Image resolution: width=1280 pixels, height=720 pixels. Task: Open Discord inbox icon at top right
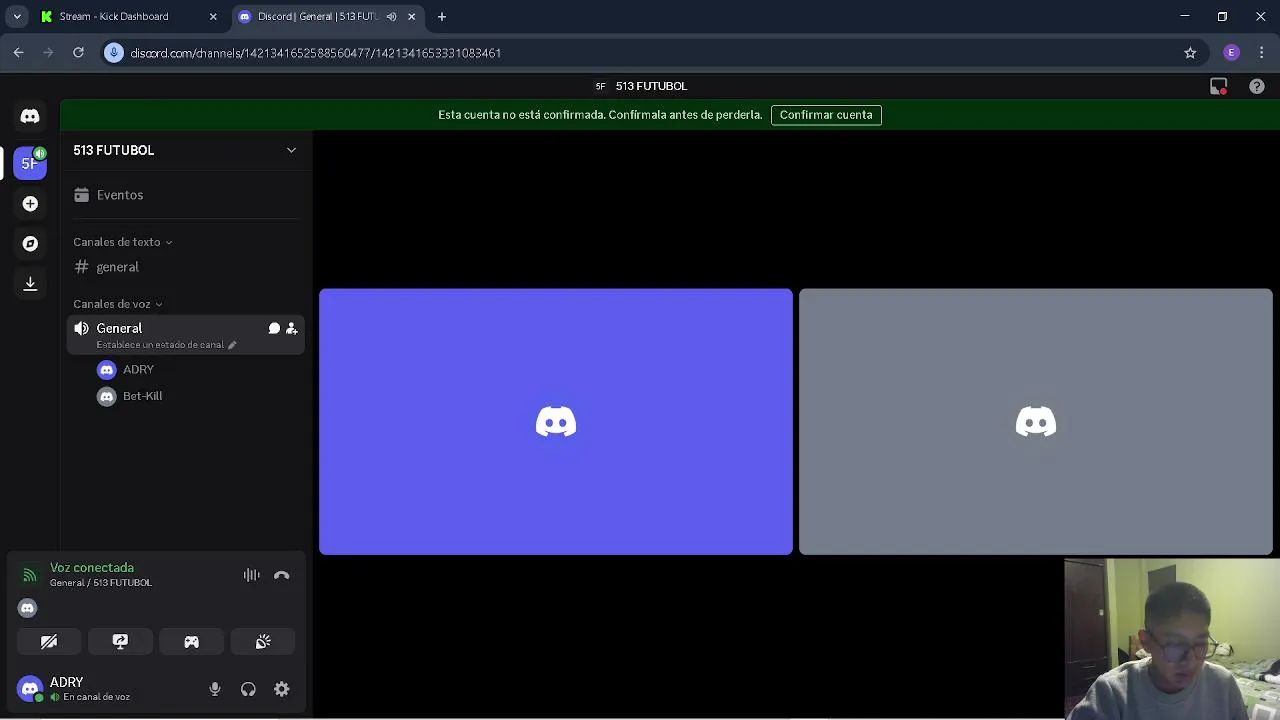pyautogui.click(x=1218, y=87)
